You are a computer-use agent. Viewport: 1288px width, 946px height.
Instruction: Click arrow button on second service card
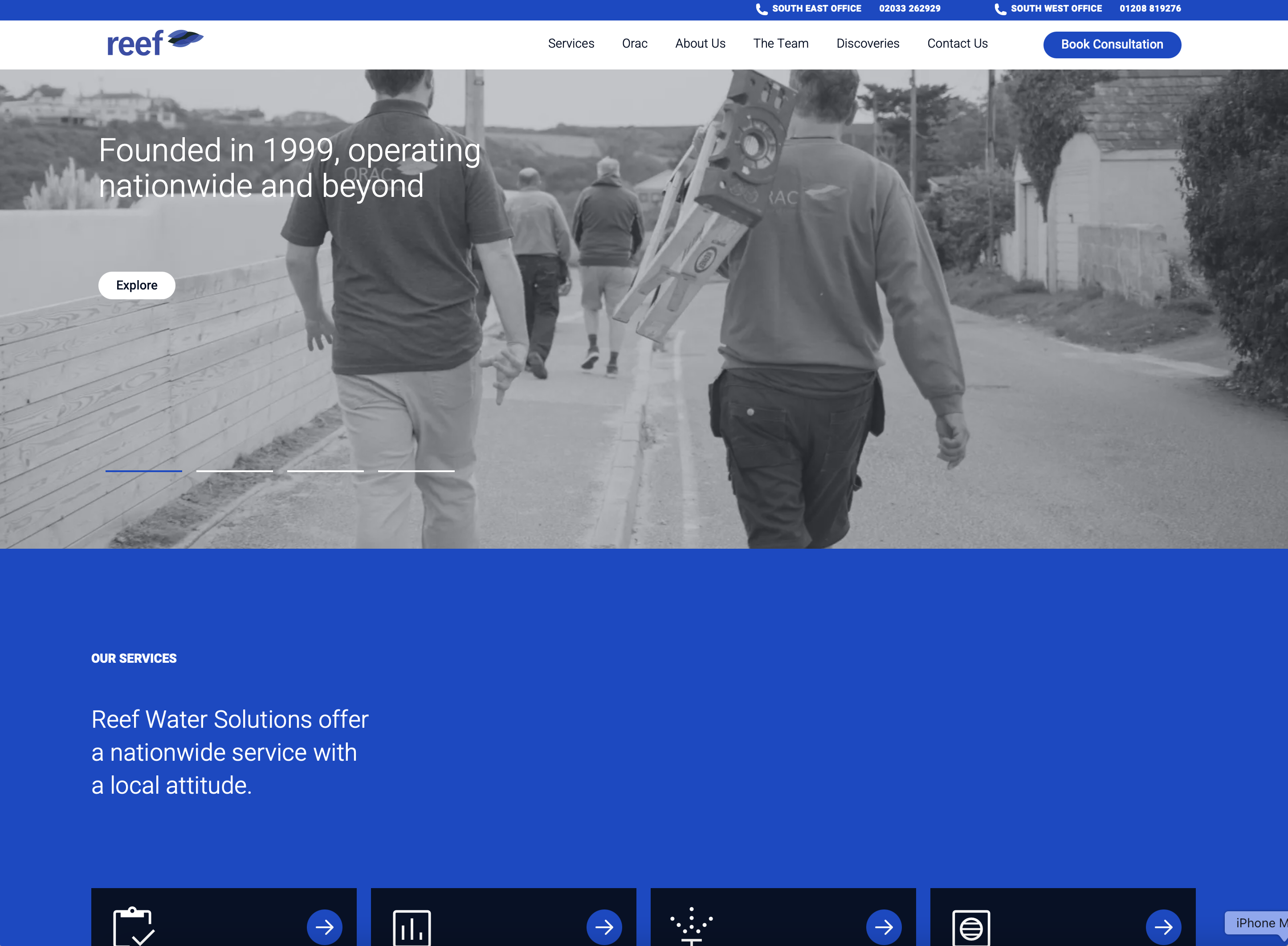pyautogui.click(x=604, y=927)
